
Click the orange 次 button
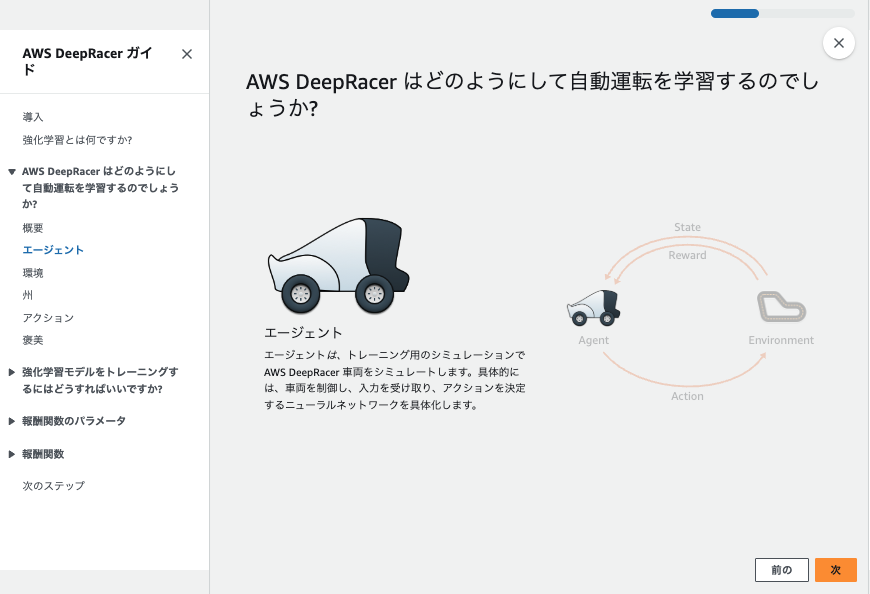click(x=836, y=569)
